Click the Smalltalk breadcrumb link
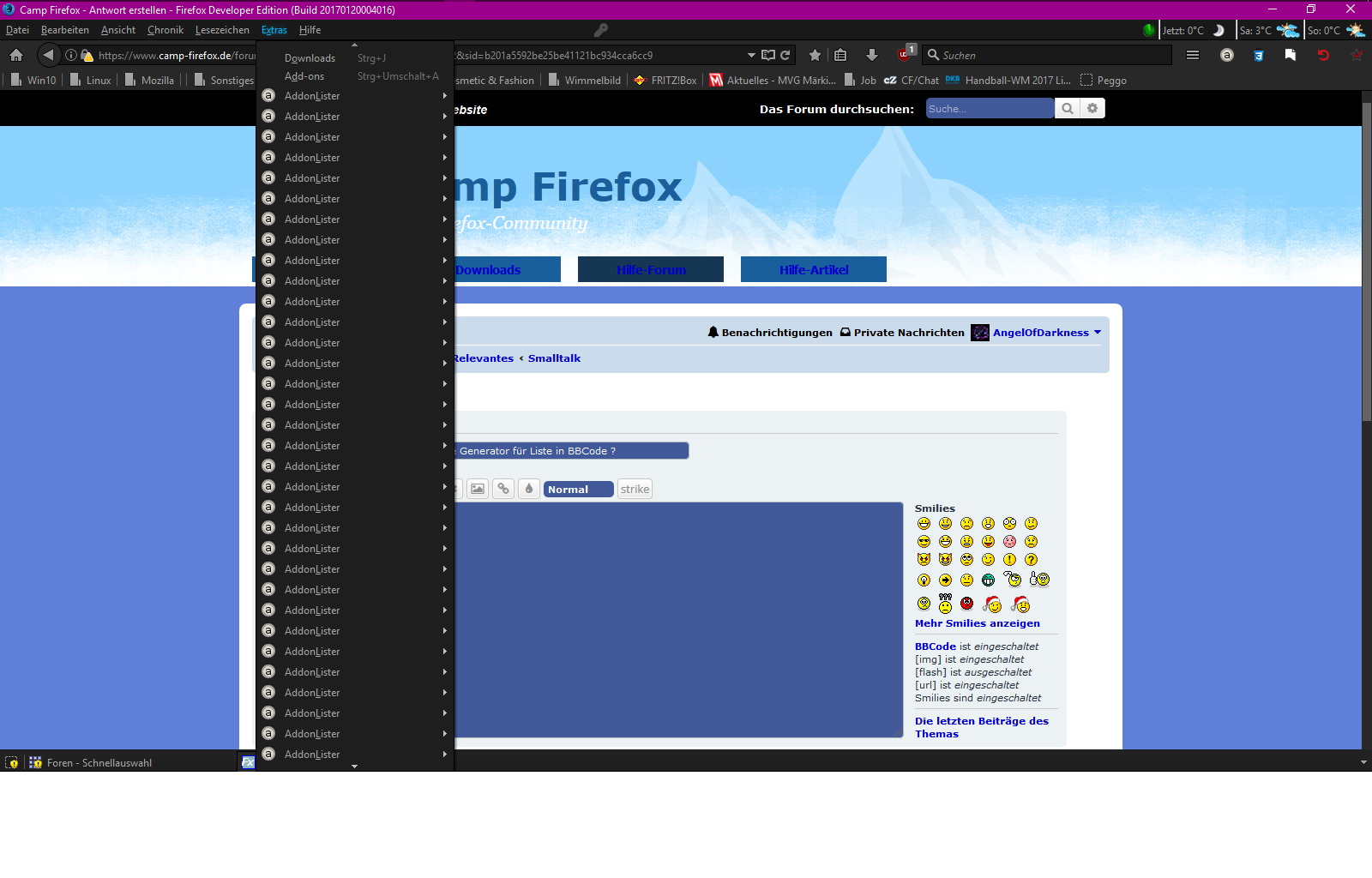1372x878 pixels. (554, 358)
